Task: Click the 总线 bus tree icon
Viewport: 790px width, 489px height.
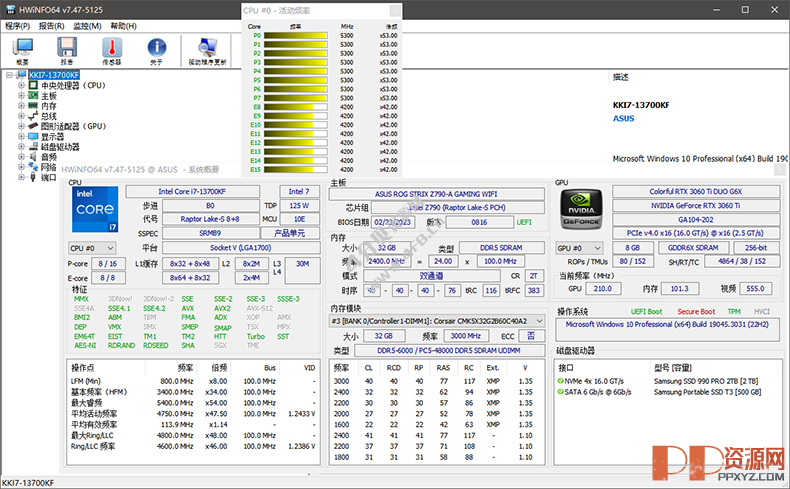Action: (x=33, y=116)
